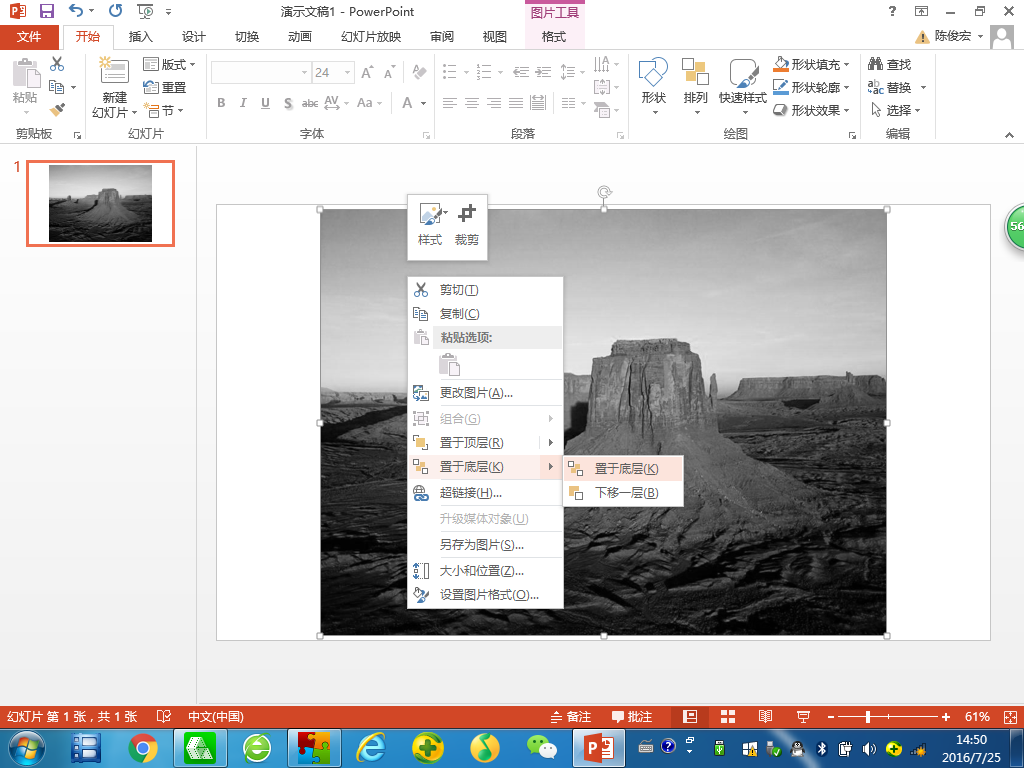Click the New Slide icon
This screenshot has width=1024, height=768.
point(114,71)
